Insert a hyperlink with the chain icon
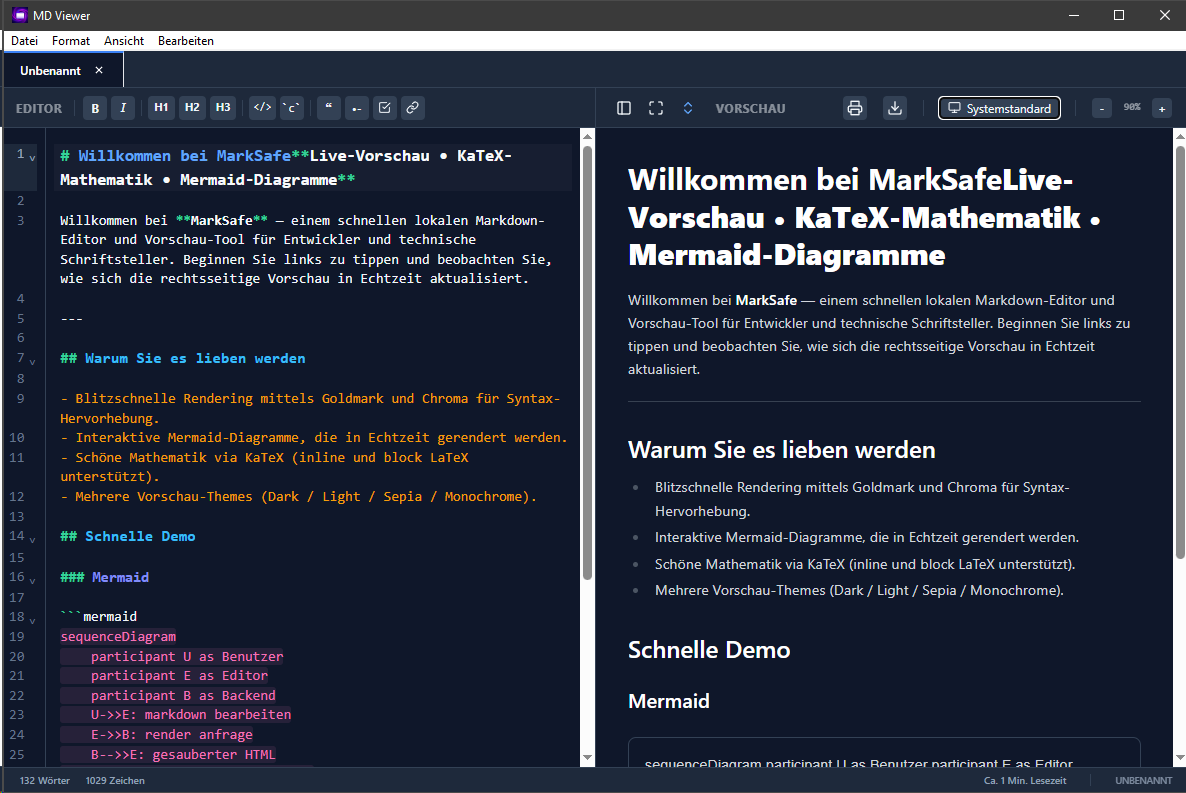Screen dimensions: 1186x793 (x=412, y=108)
